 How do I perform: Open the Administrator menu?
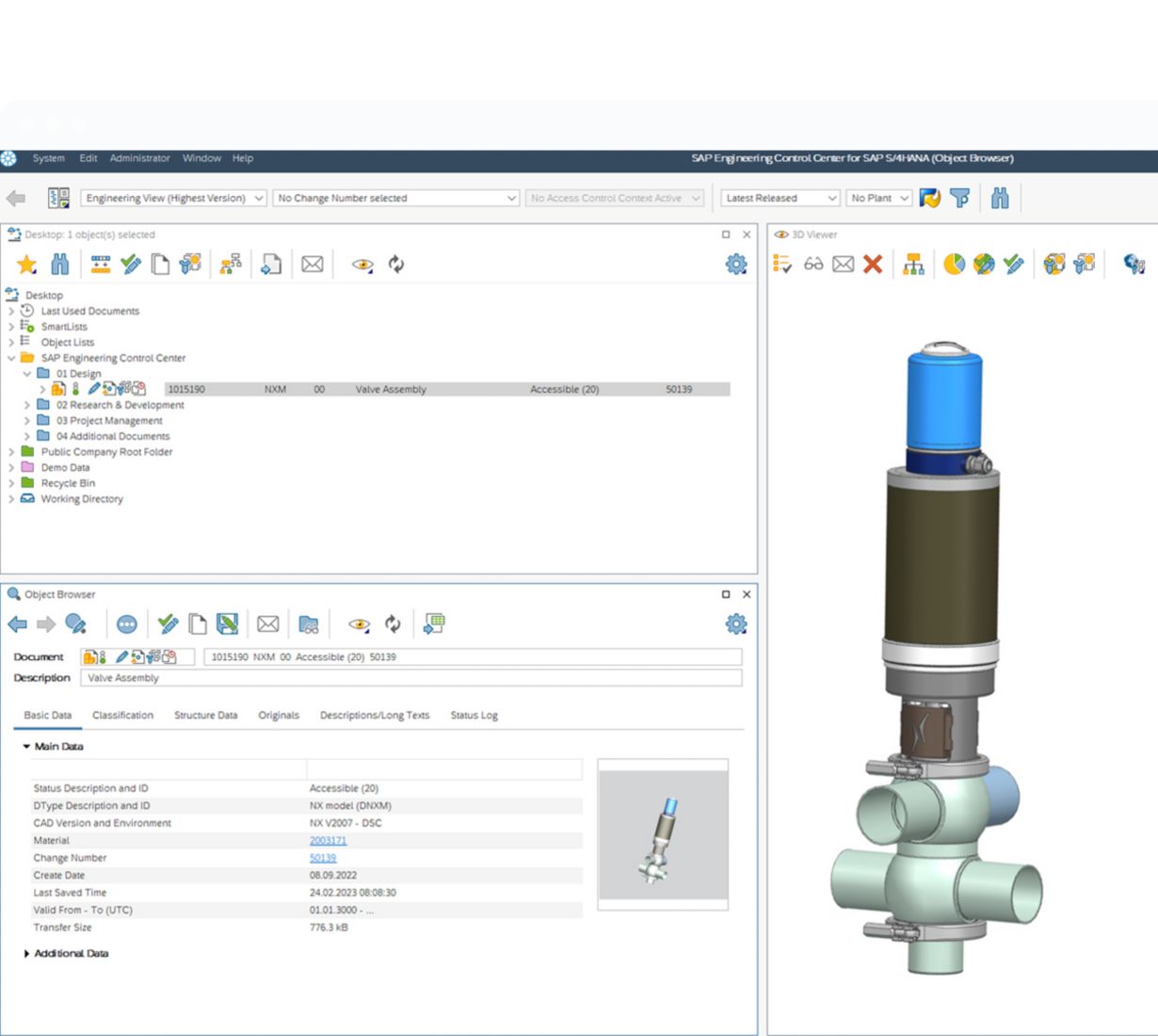point(140,158)
